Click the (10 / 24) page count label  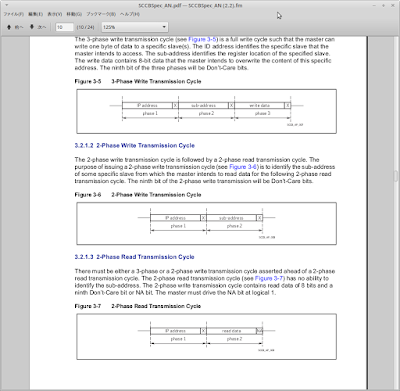(85, 27)
